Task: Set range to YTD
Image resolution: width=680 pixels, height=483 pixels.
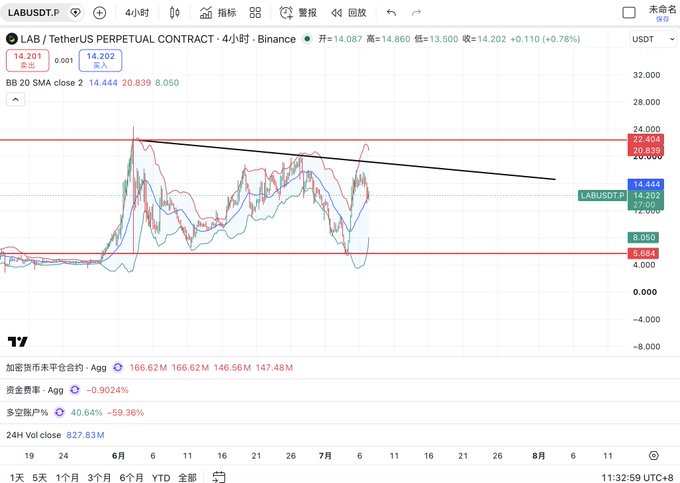Action: 161,477
